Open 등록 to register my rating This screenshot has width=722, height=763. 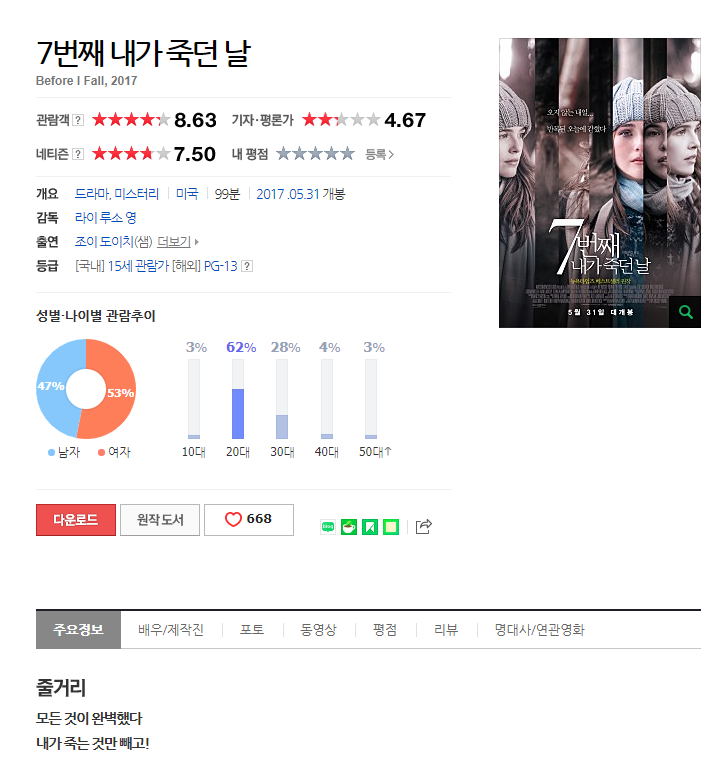coord(379,154)
